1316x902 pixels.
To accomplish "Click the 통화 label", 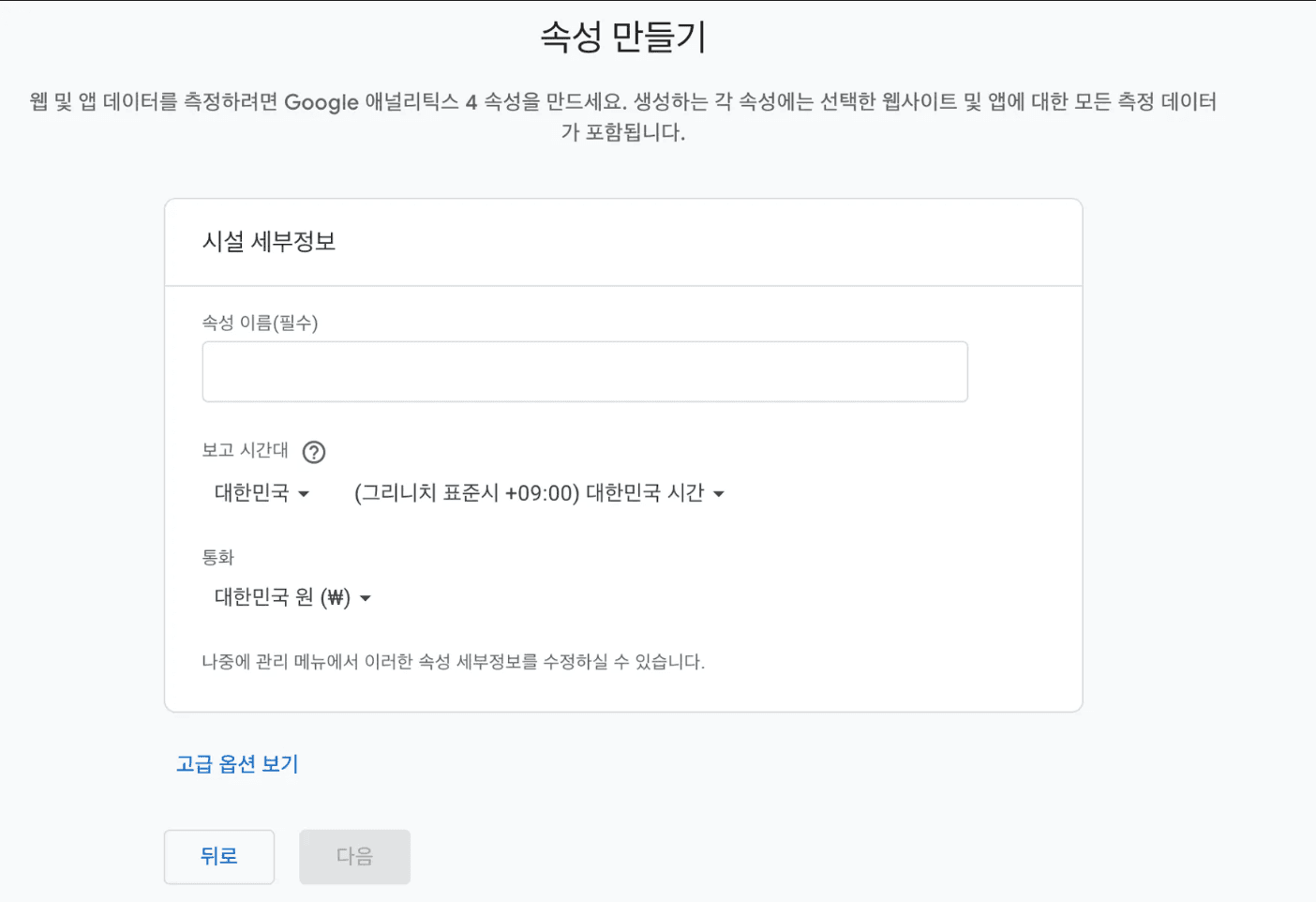I will click(x=217, y=557).
